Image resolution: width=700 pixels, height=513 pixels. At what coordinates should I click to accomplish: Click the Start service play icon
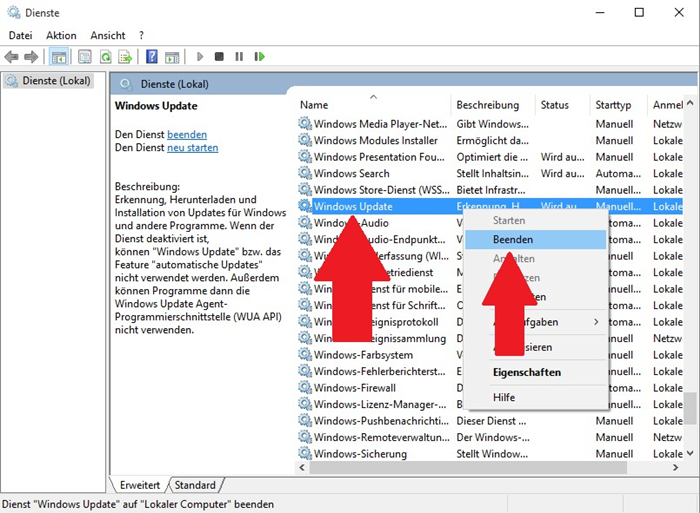coord(200,57)
